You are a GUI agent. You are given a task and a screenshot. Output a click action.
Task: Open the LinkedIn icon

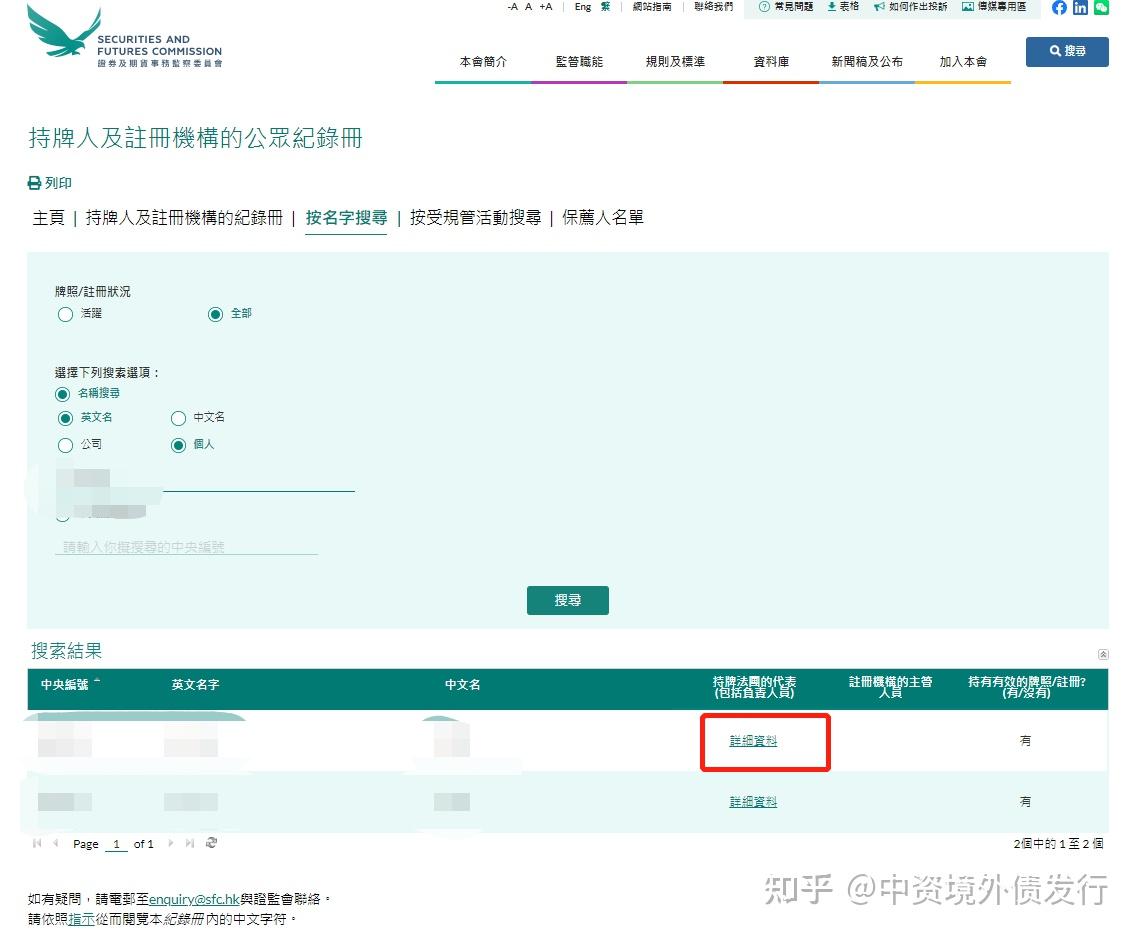1080,8
